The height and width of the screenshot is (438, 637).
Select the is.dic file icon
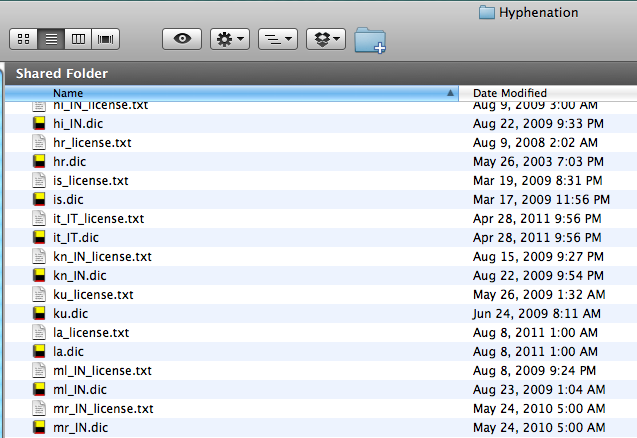pos(39,199)
